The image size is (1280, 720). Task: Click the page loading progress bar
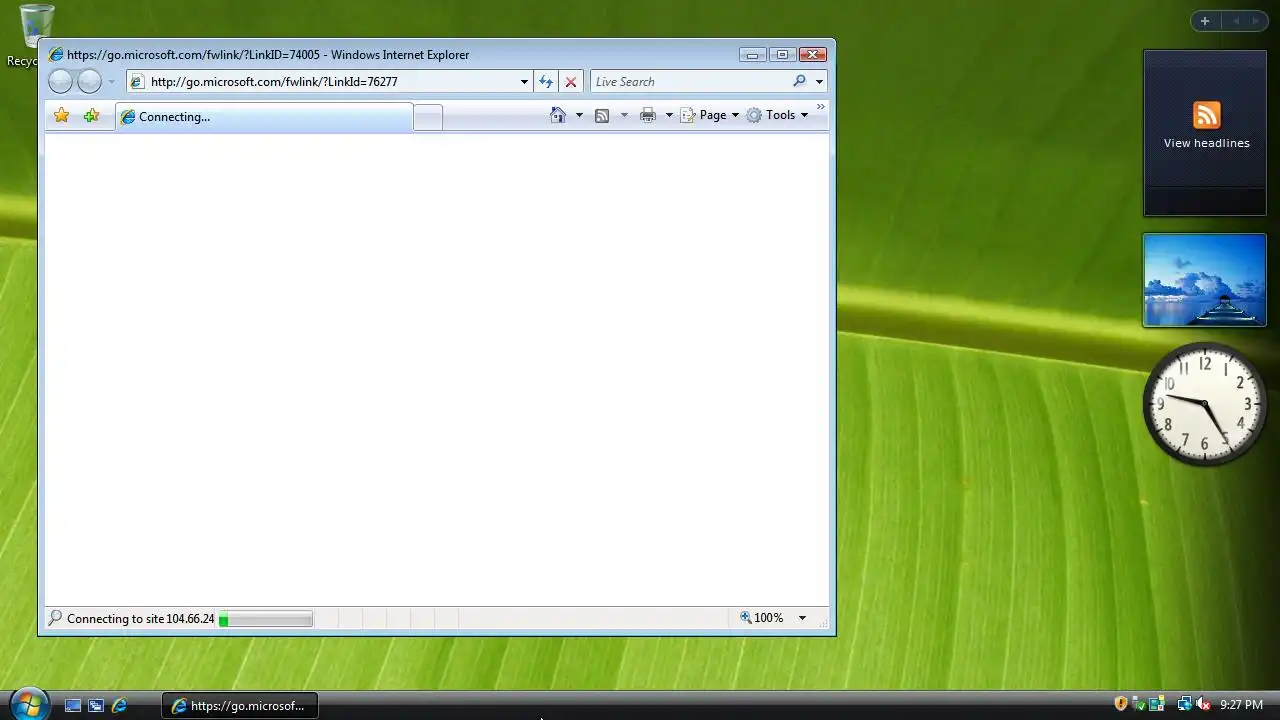266,620
